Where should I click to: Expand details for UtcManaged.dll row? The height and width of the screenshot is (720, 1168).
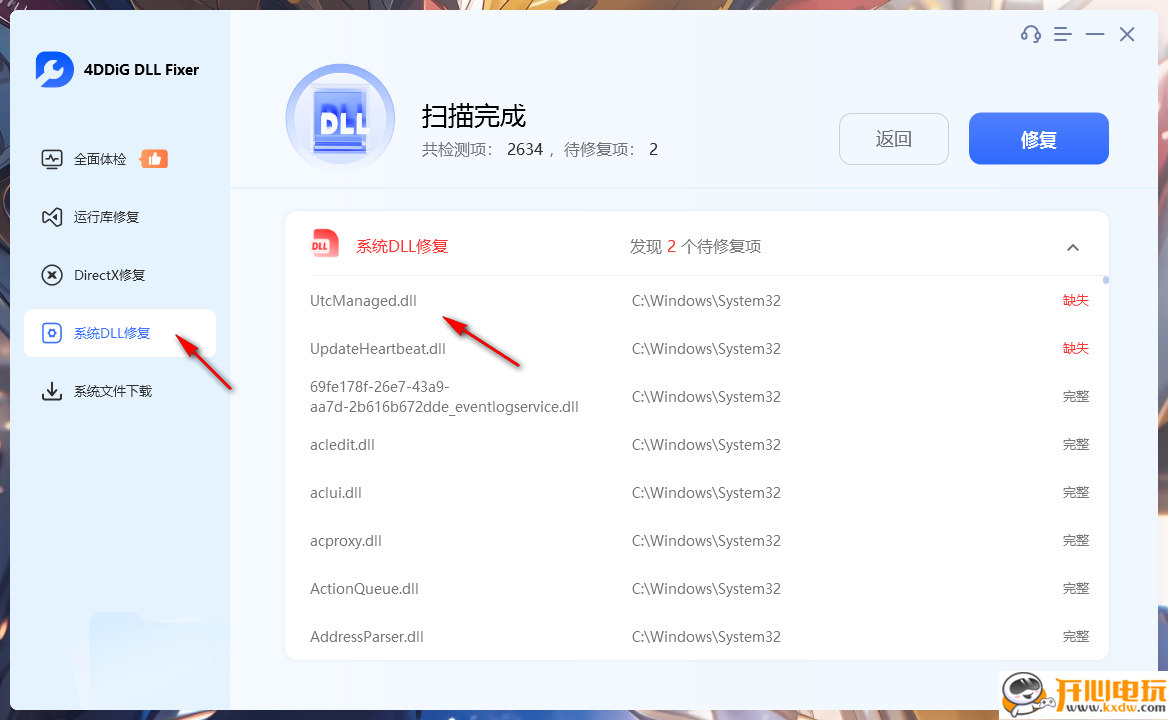pyautogui.click(x=363, y=300)
